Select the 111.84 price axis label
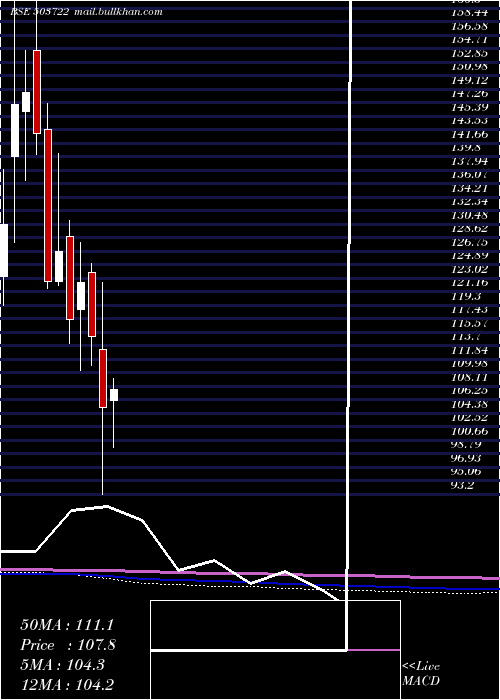This screenshot has height=700, width=500. tap(469, 350)
